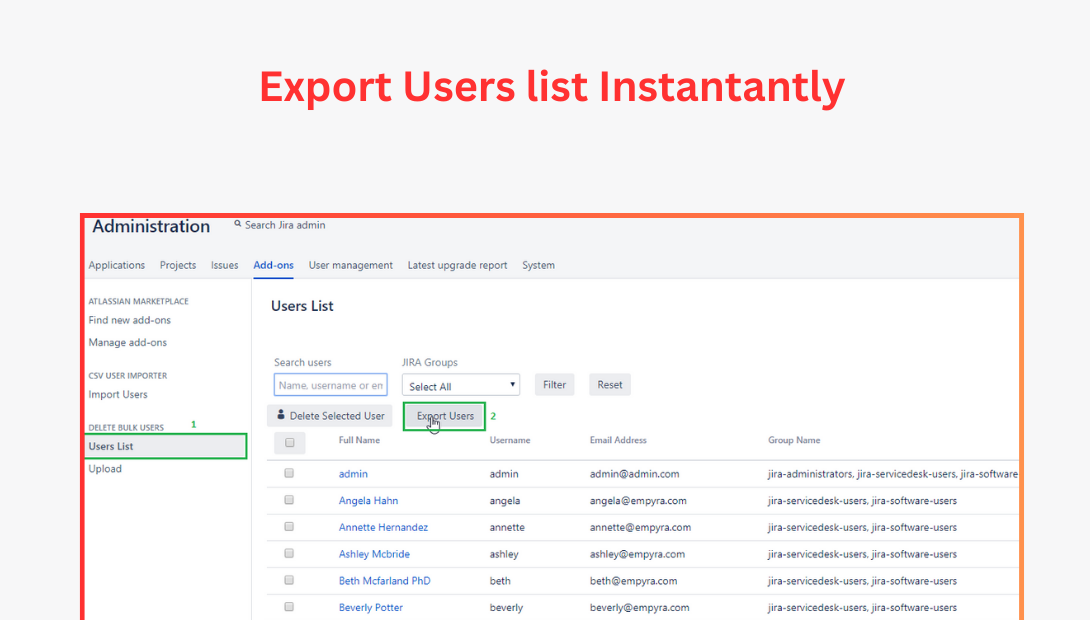Image resolution: width=1090 pixels, height=620 pixels.
Task: Select Users List in the sidebar
Action: coord(165,446)
